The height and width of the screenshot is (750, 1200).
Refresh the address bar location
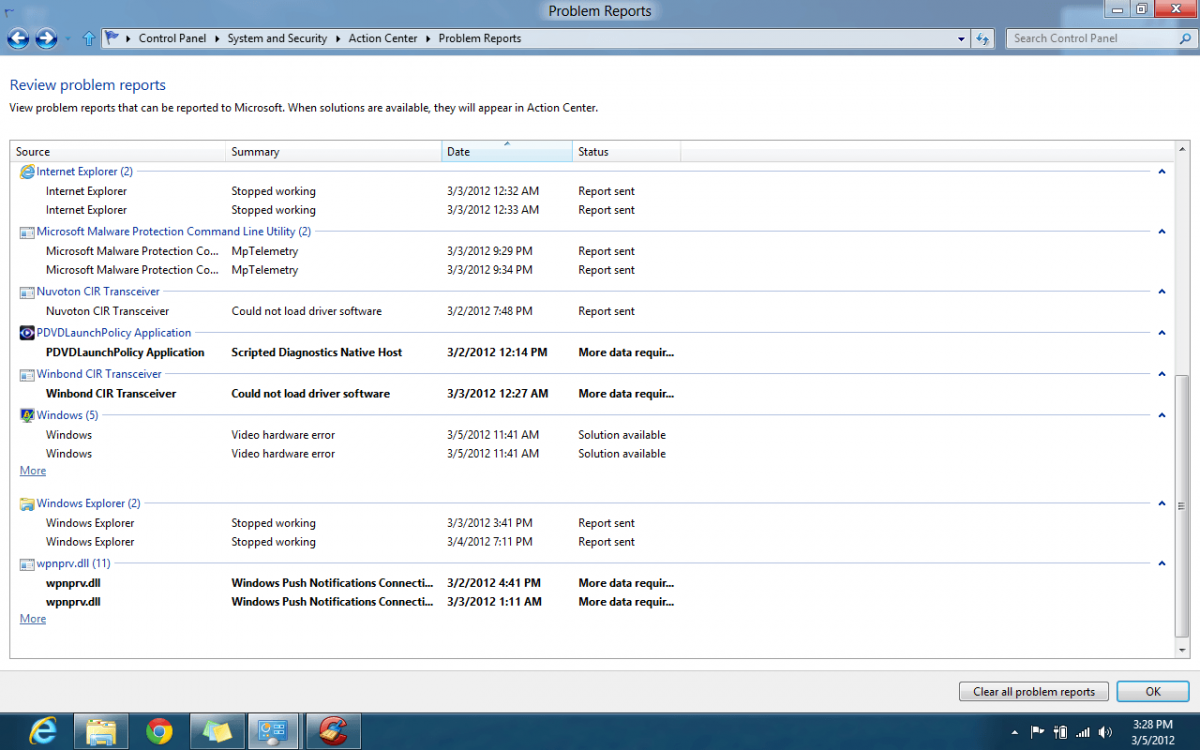pyautogui.click(x=984, y=39)
